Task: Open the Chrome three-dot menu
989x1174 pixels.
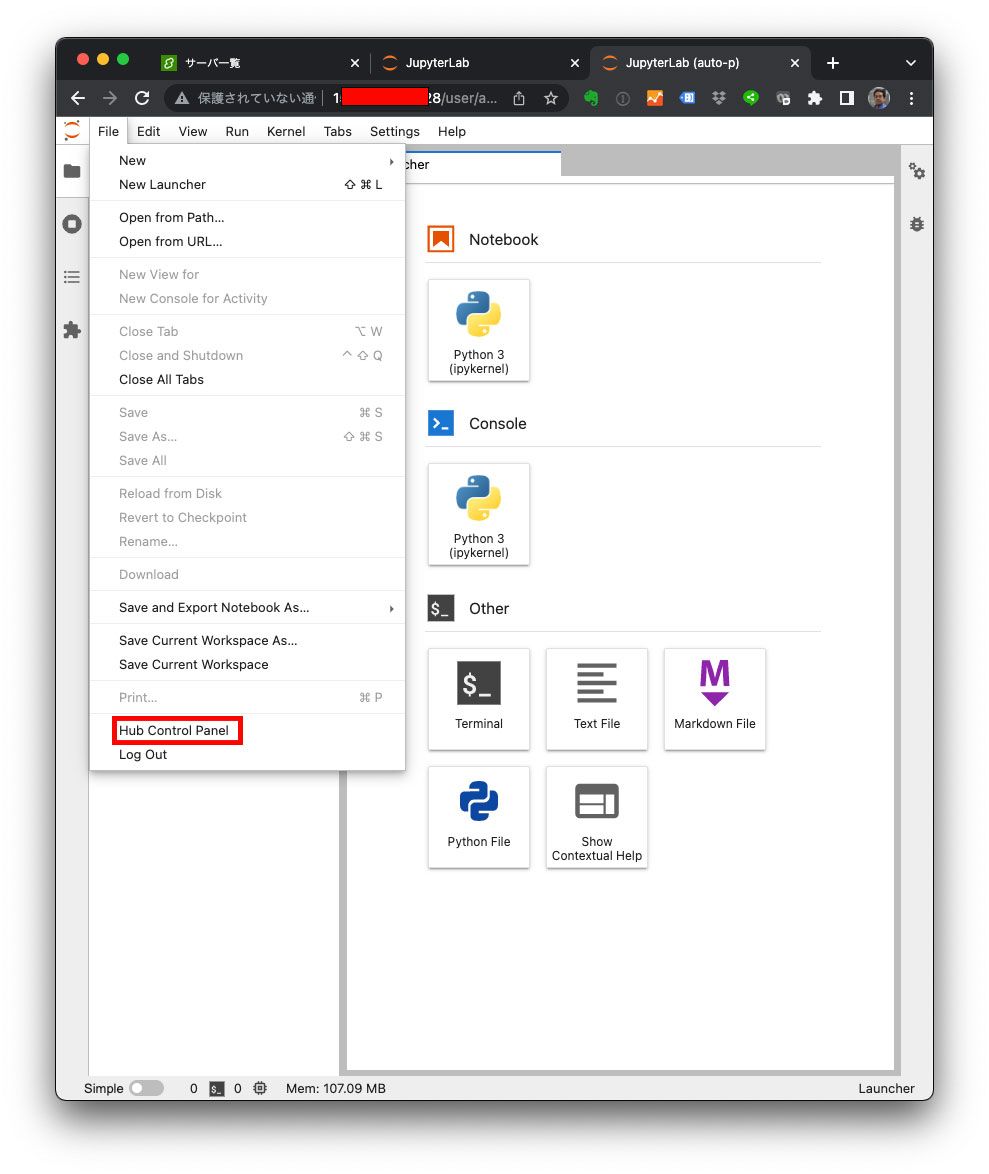Action: coord(911,98)
